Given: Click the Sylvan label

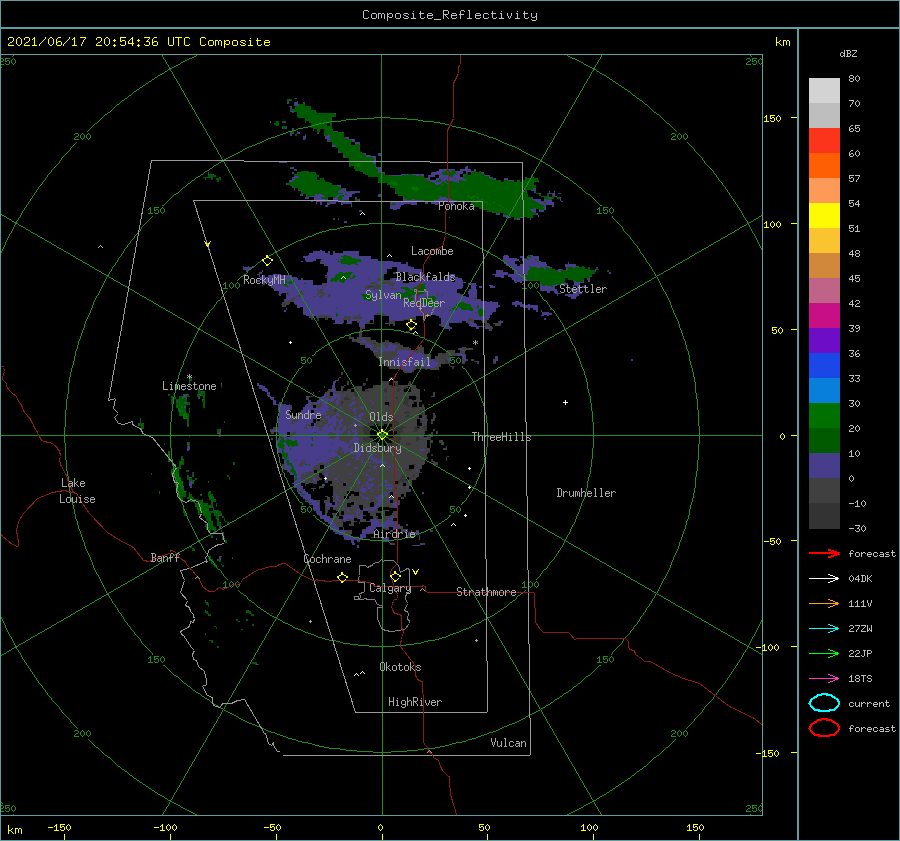Looking at the screenshot, I should pos(383,295).
